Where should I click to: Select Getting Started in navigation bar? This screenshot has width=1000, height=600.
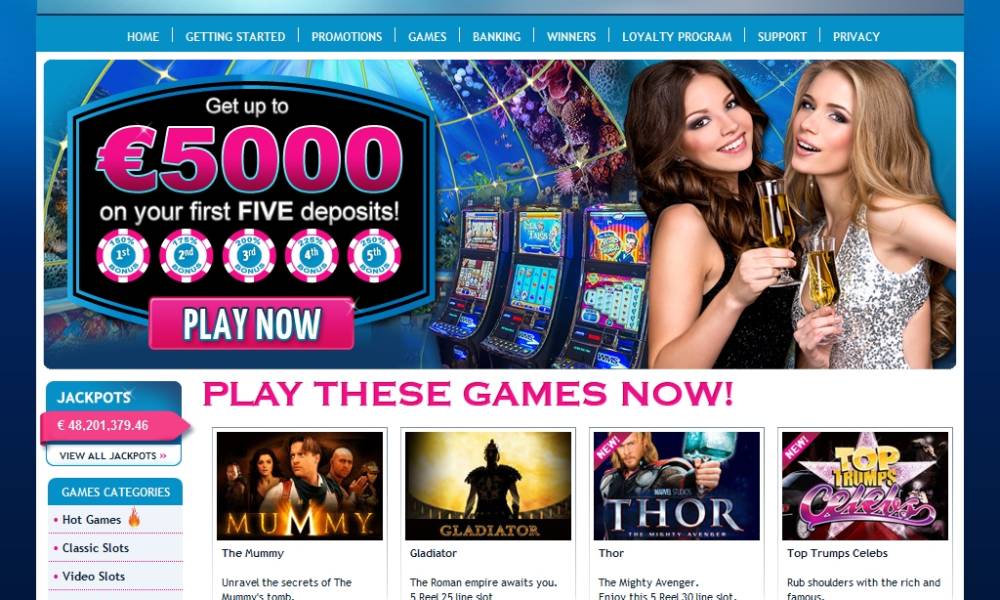pyautogui.click(x=235, y=37)
